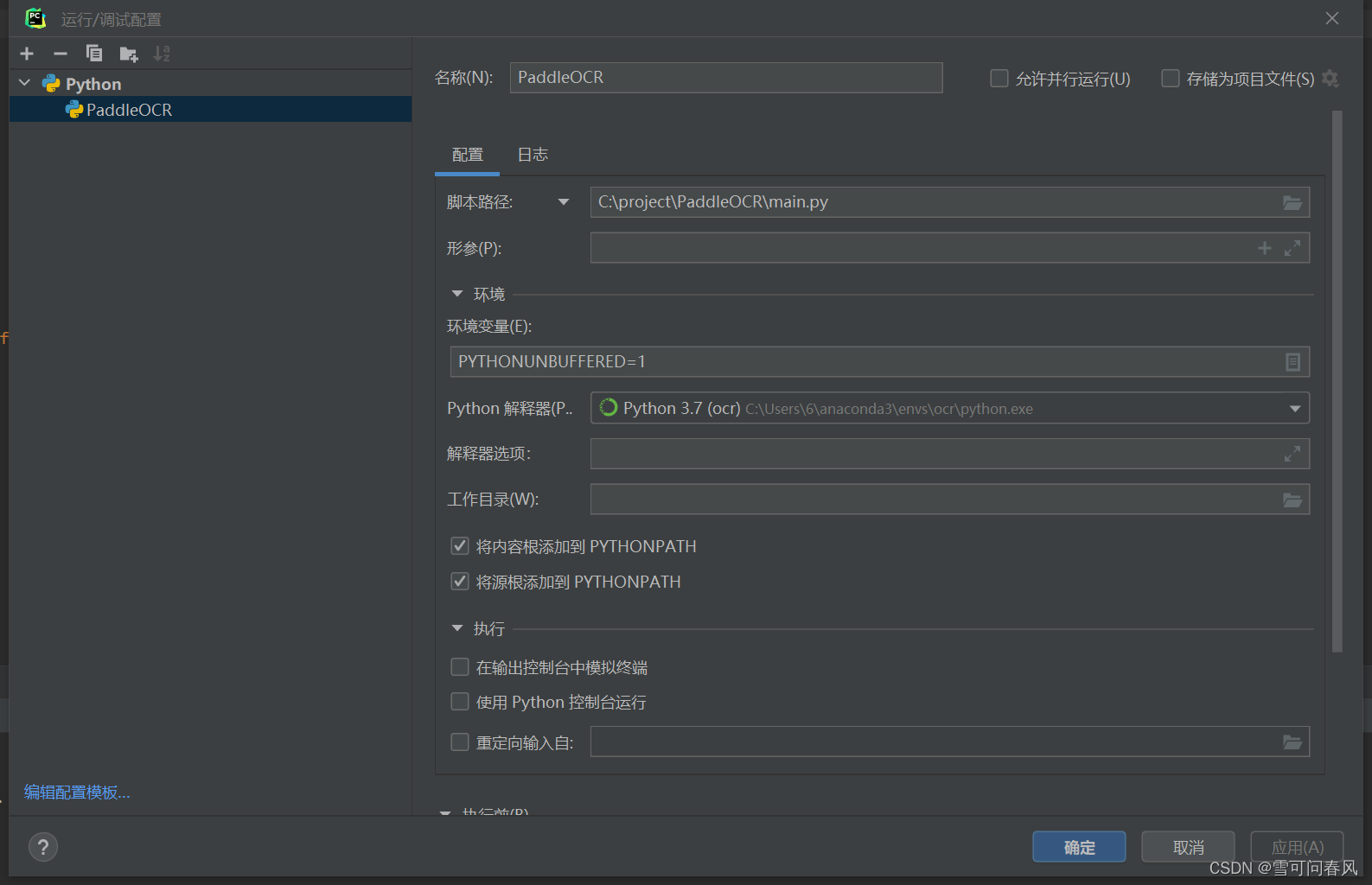This screenshot has height=885, width=1372.
Task: Uncheck 将源根添加到 PYTHONPATH
Action: click(460, 582)
